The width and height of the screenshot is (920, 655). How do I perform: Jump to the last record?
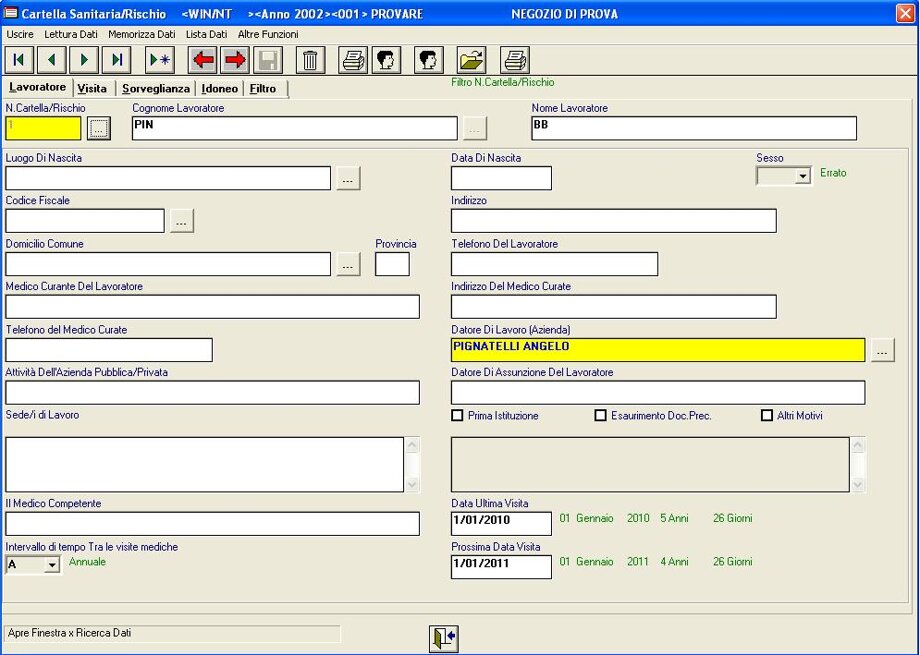click(116, 60)
